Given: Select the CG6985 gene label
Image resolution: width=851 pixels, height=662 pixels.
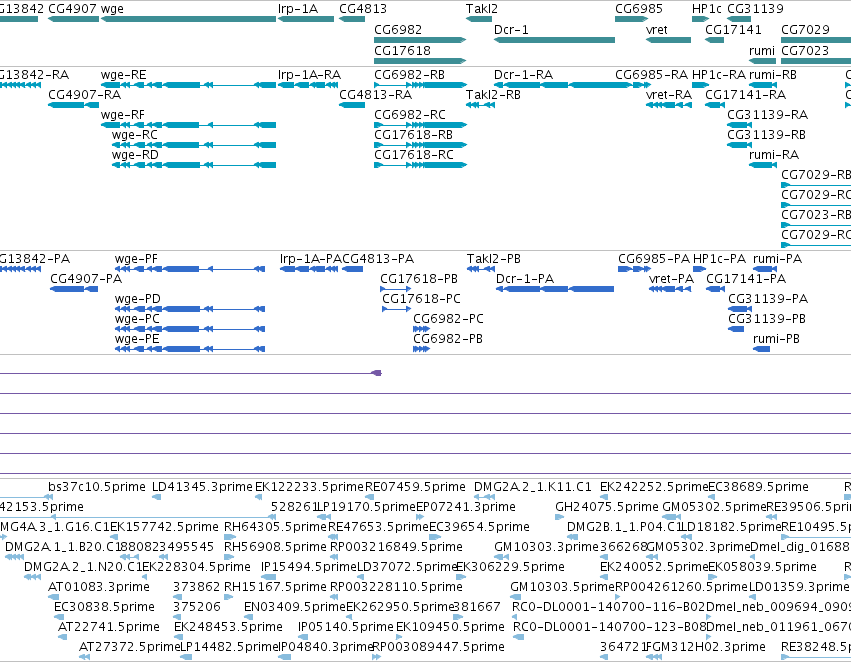Looking at the screenshot, I should [639, 9].
